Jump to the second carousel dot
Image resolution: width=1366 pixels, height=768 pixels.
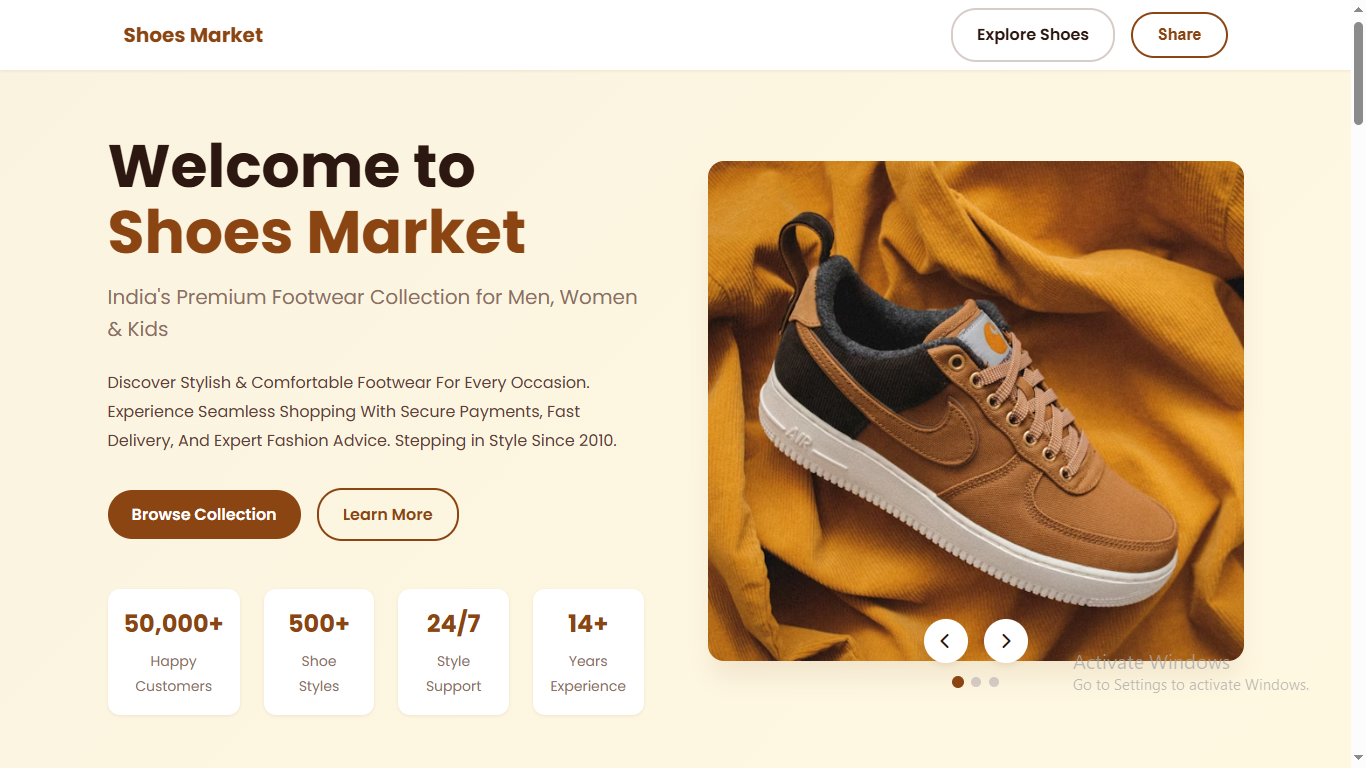click(976, 682)
